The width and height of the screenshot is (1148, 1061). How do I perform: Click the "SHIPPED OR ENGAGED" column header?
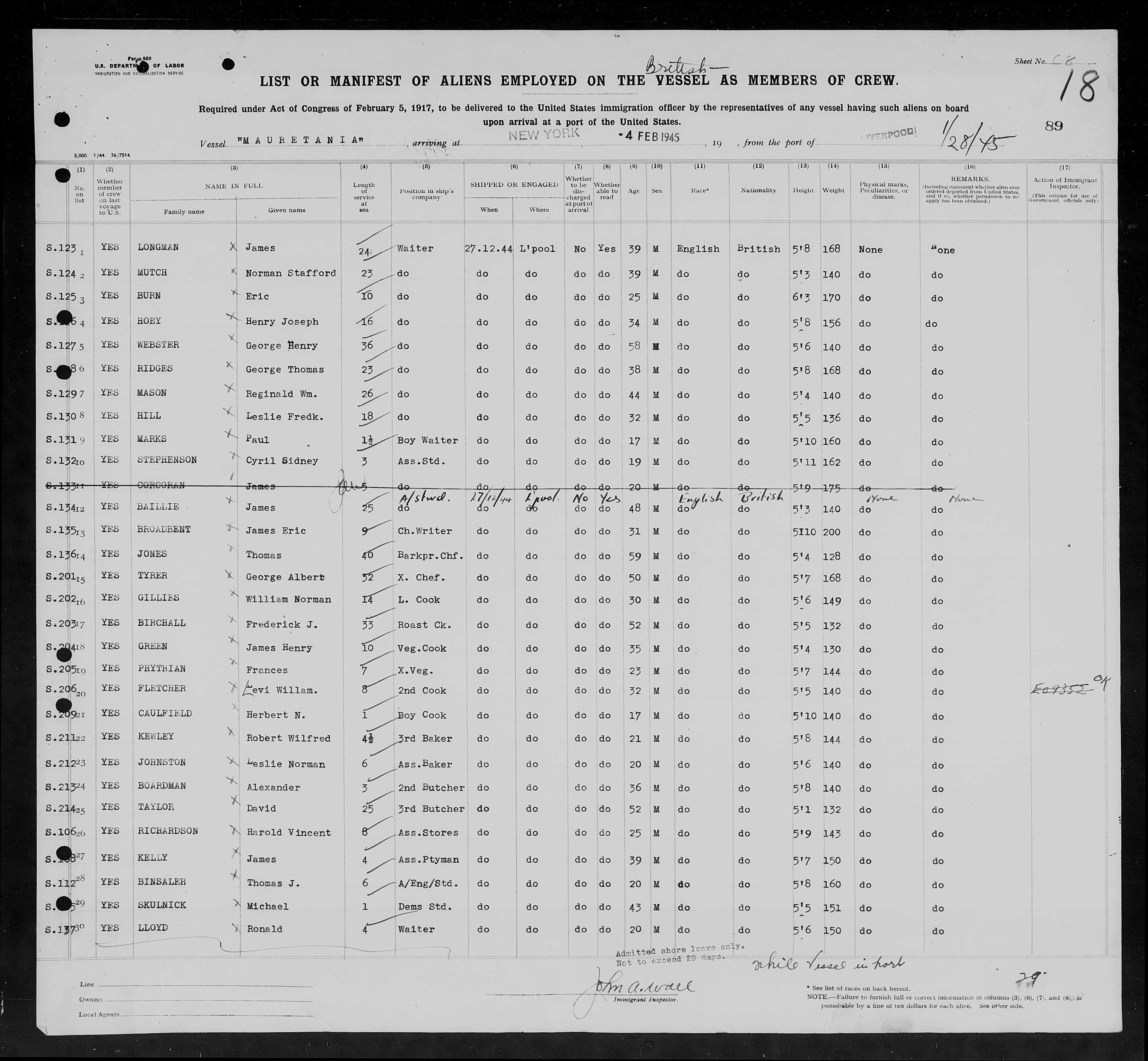tap(514, 184)
